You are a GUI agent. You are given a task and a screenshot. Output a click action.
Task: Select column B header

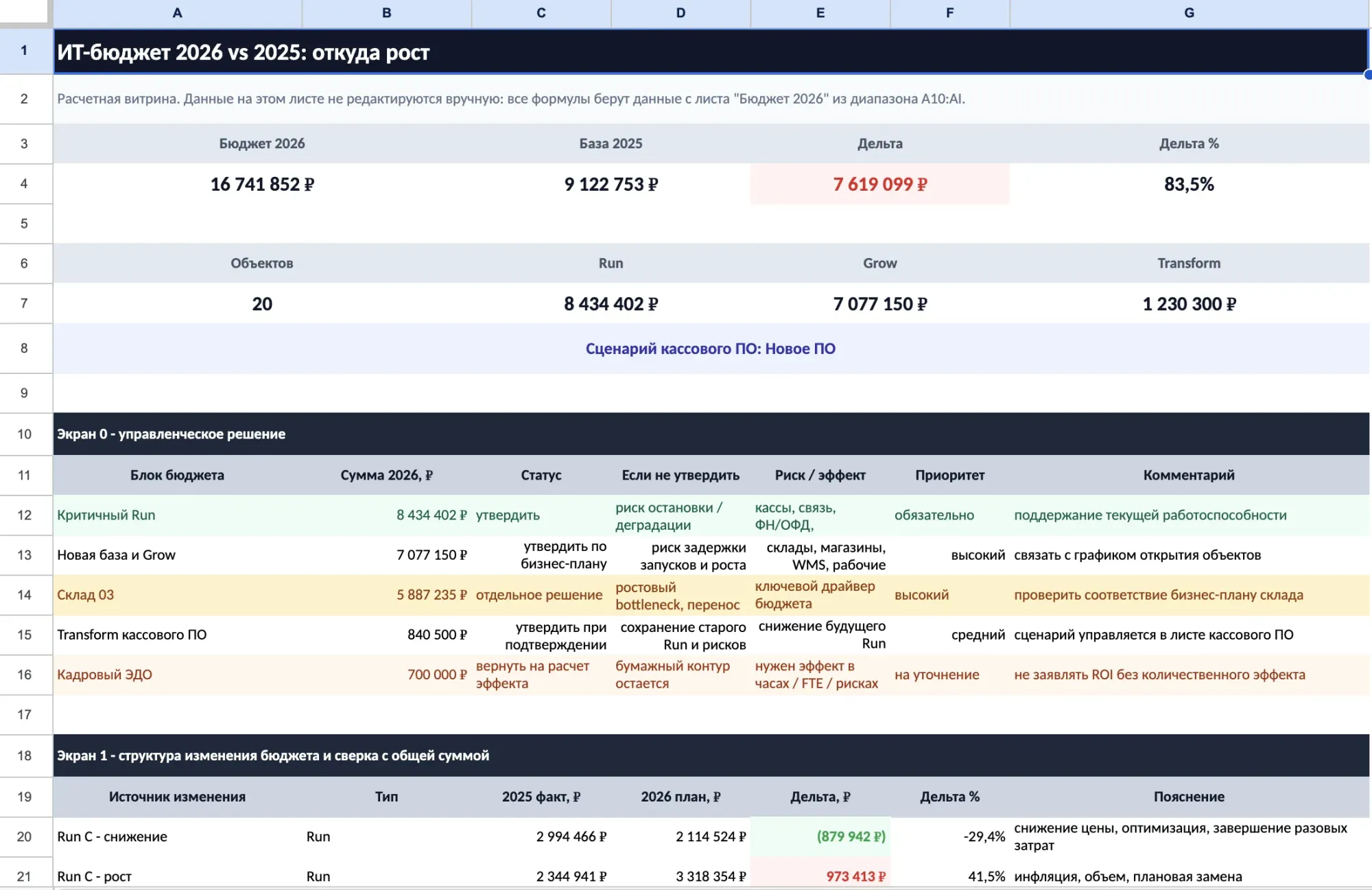coord(387,13)
